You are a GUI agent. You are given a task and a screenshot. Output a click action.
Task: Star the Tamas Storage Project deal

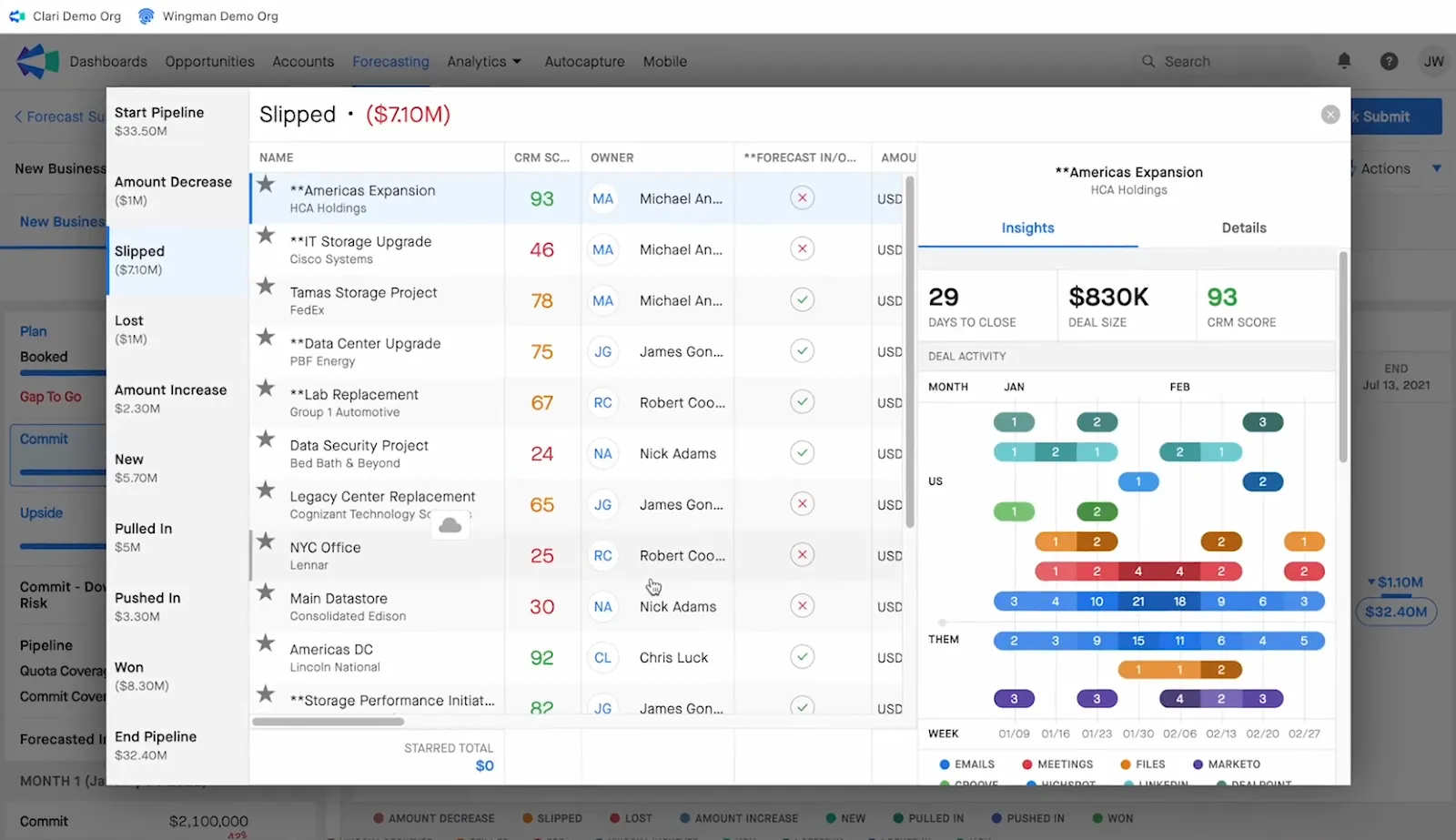tap(266, 286)
